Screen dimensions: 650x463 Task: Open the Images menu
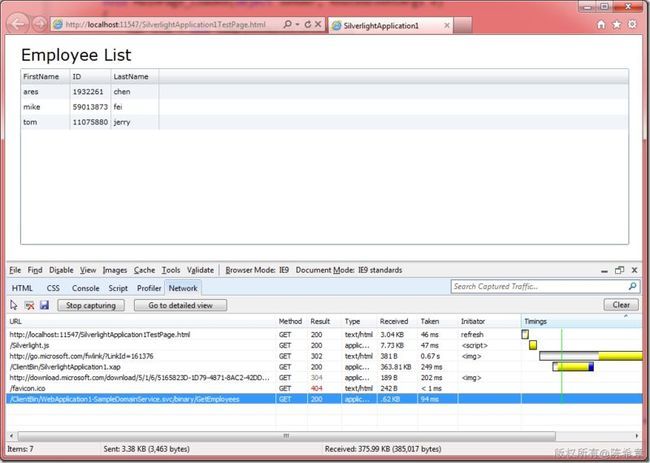[x=115, y=270]
